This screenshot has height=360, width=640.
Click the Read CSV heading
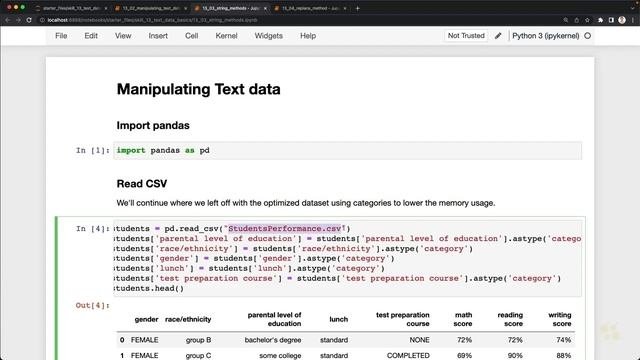click(x=142, y=184)
